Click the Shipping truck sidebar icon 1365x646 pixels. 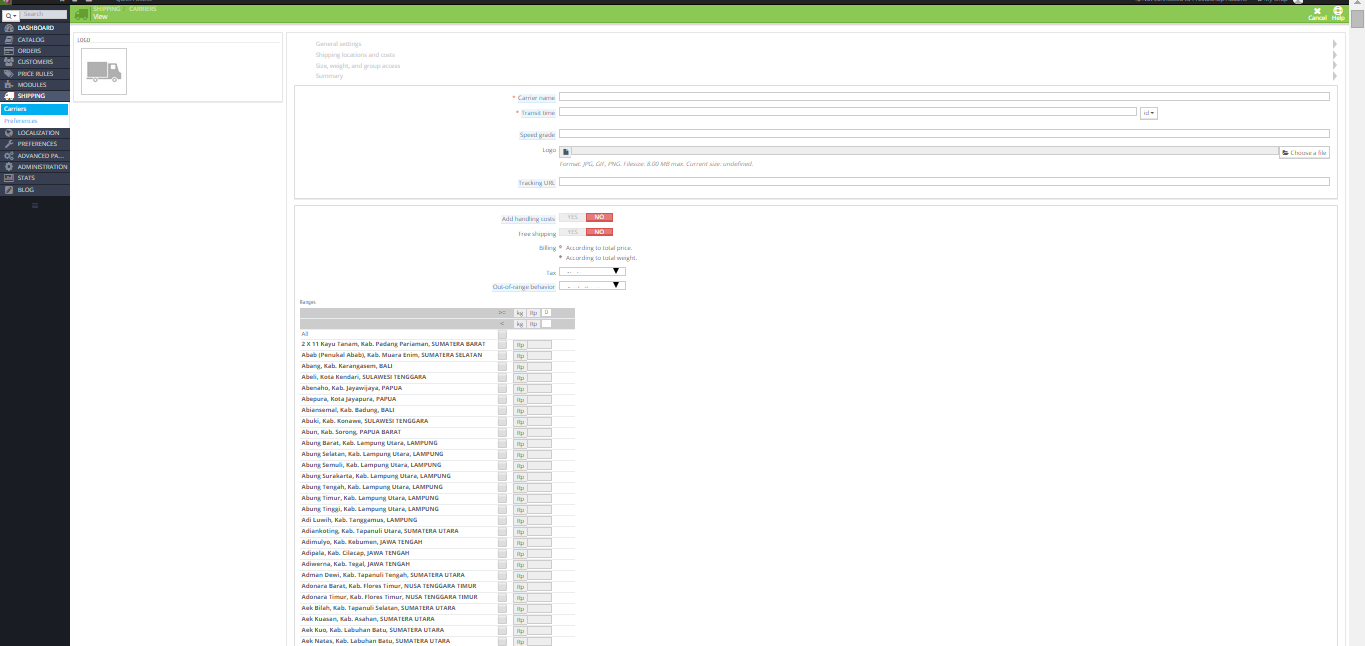pyautogui.click(x=9, y=96)
